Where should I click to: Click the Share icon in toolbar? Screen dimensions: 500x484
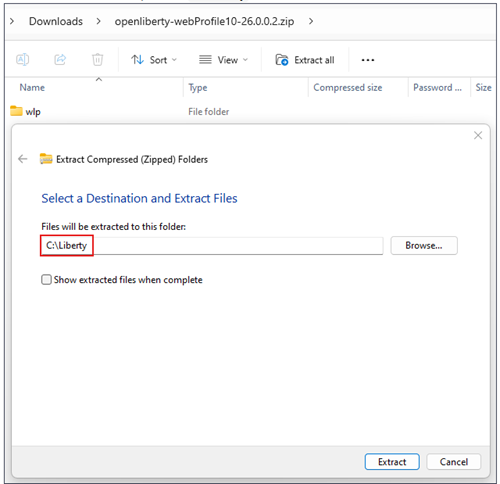(60, 60)
